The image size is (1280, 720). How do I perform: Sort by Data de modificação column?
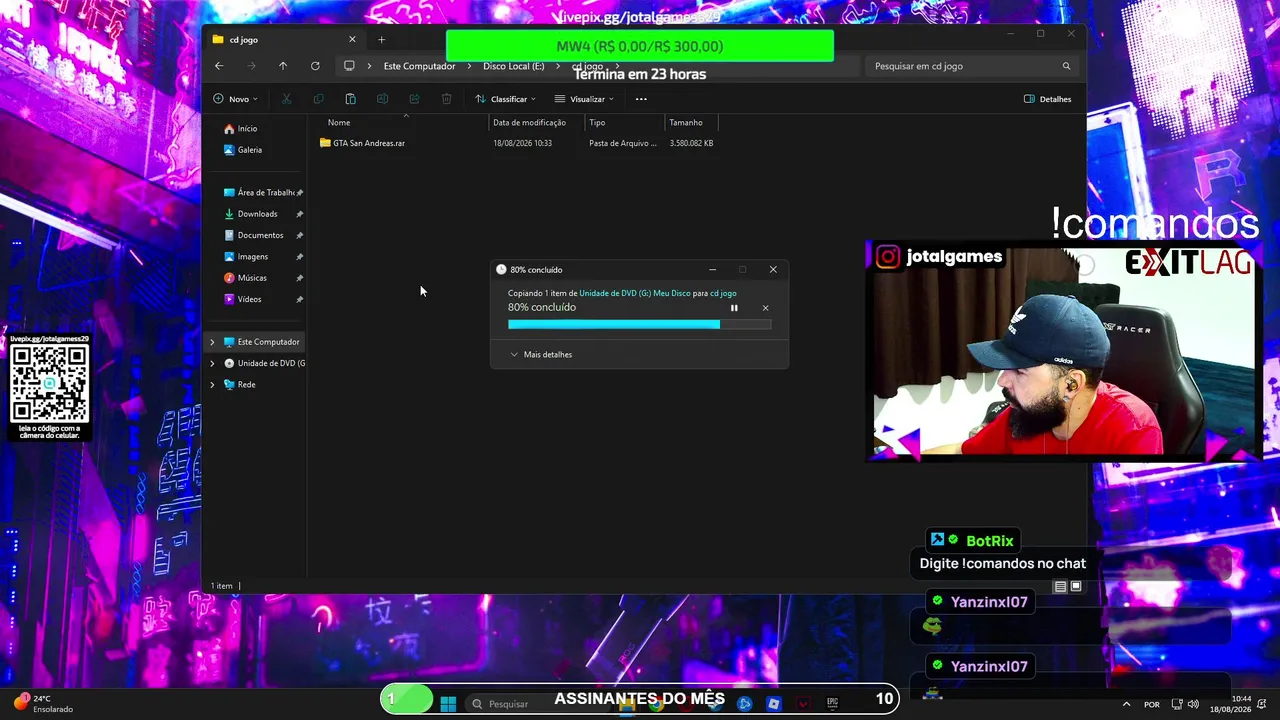pos(529,123)
